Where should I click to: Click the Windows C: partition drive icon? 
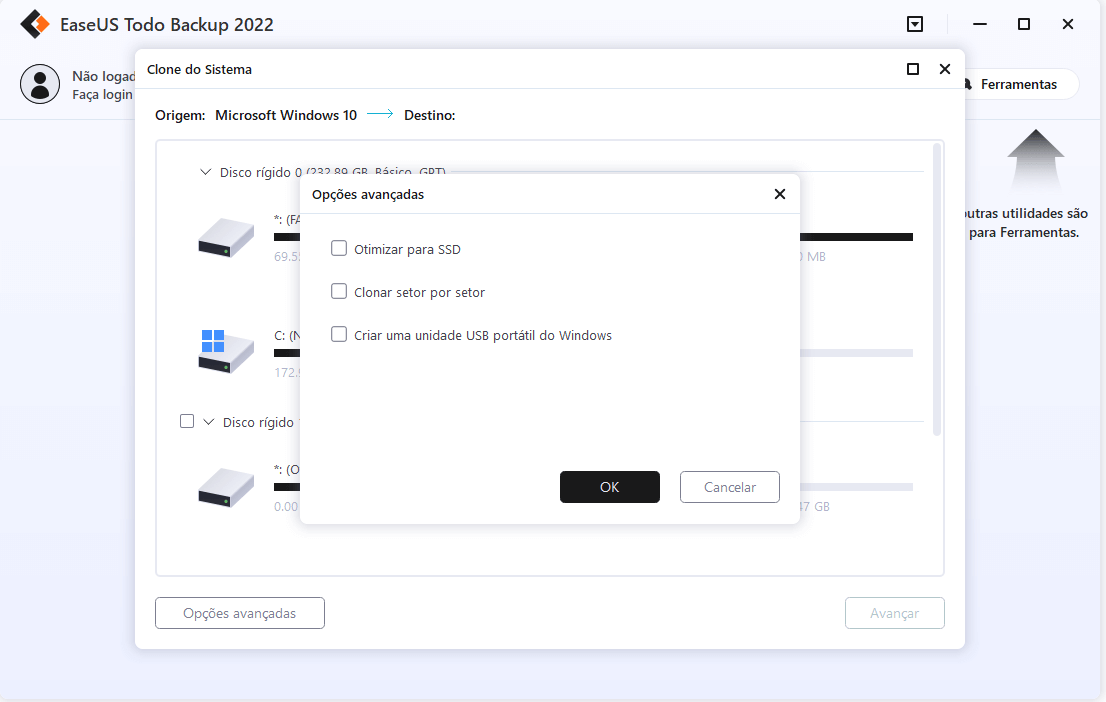click(226, 351)
